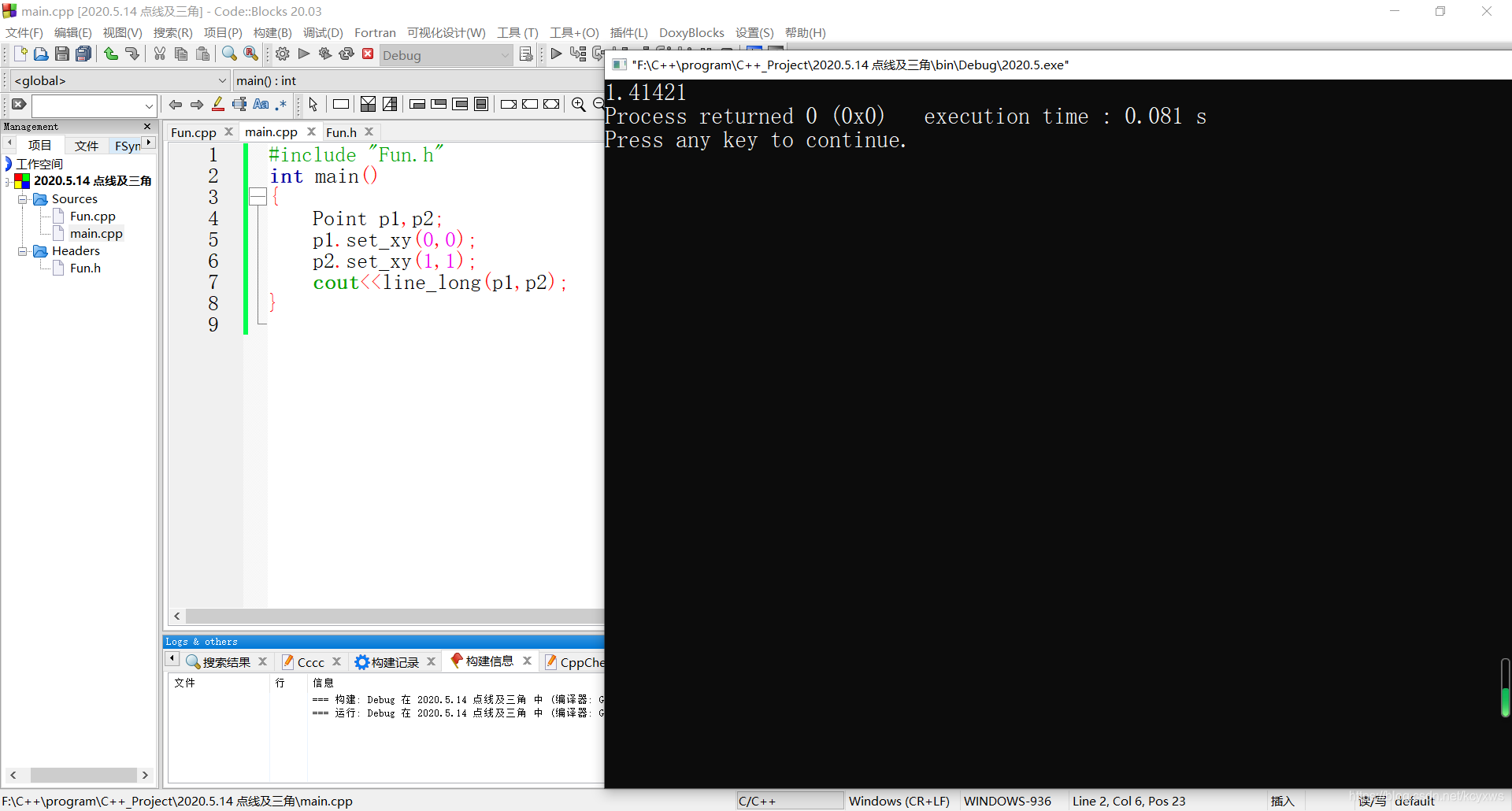
Task: Switch to the Fun.cpp editor tab
Action: tap(193, 132)
